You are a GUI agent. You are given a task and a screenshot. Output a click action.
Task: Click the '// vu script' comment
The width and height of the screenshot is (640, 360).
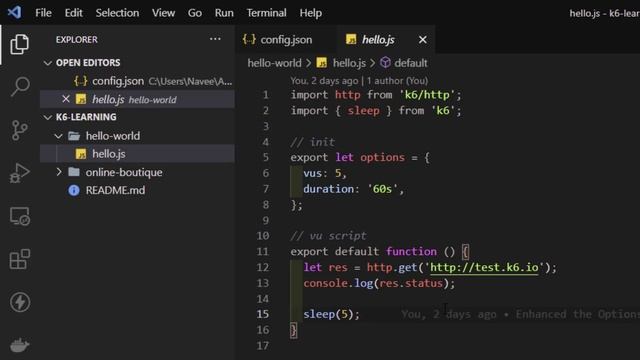click(x=329, y=236)
